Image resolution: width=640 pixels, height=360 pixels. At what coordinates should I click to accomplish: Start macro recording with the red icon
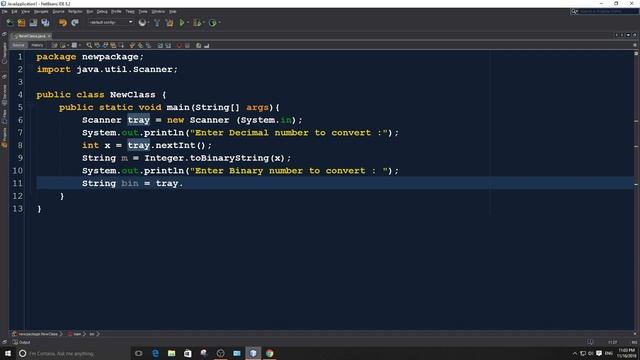coord(179,45)
